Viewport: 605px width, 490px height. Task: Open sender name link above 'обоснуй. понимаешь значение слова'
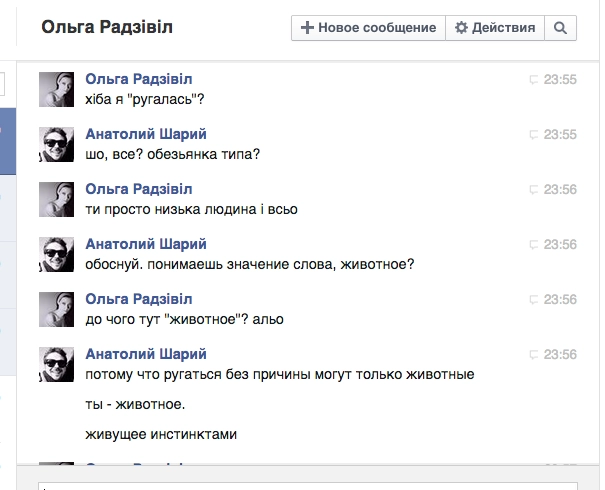[146, 244]
